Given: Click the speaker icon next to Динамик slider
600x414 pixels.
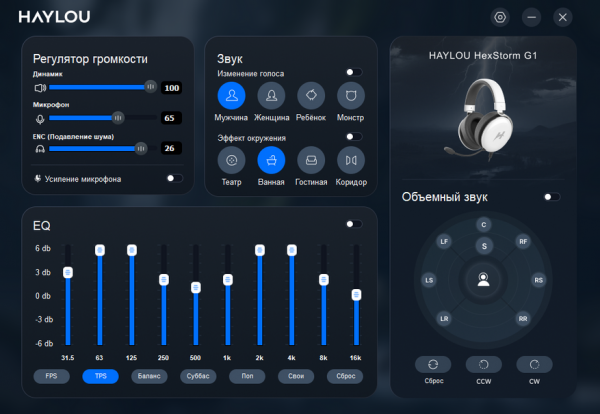Looking at the screenshot, I should [x=40, y=88].
